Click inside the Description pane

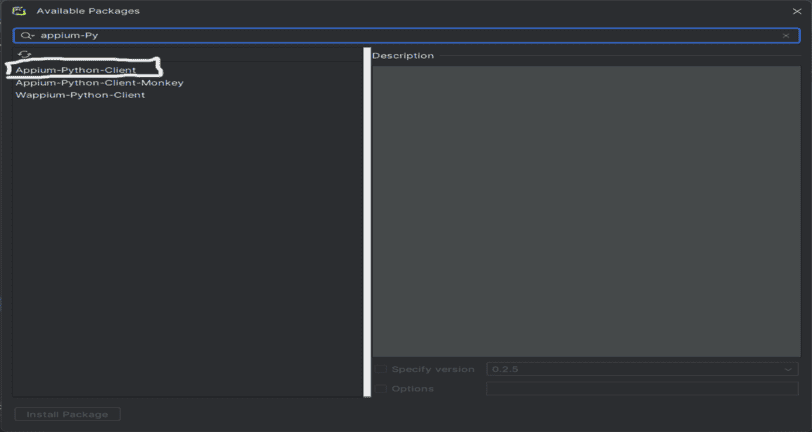586,211
